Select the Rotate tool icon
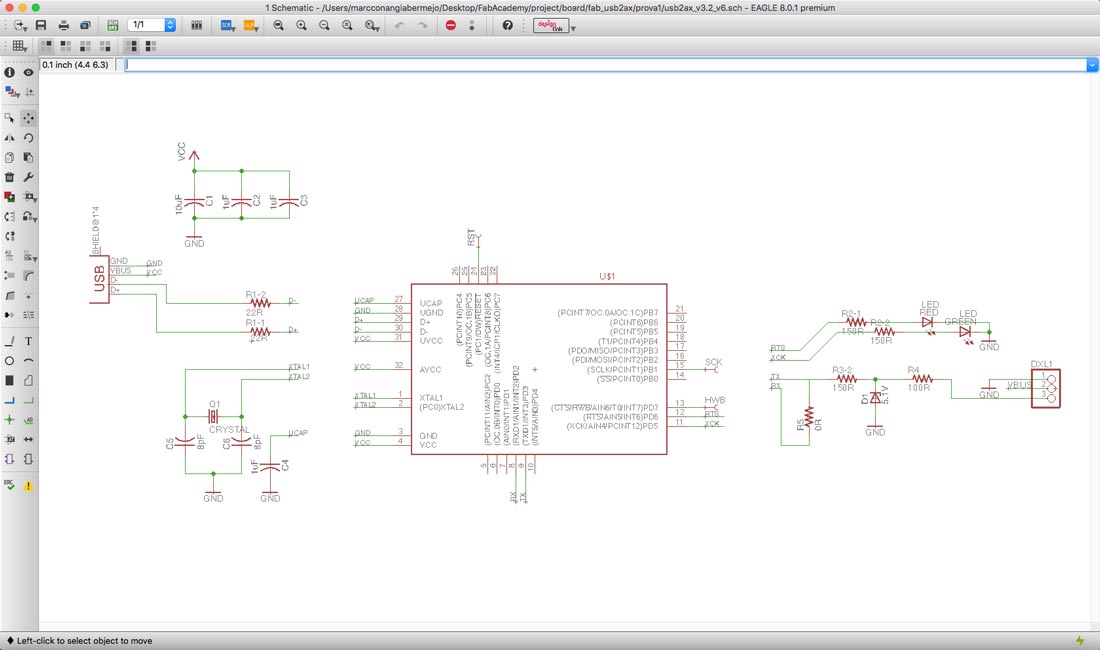Viewport: 1100px width, 650px height. pyautogui.click(x=28, y=137)
